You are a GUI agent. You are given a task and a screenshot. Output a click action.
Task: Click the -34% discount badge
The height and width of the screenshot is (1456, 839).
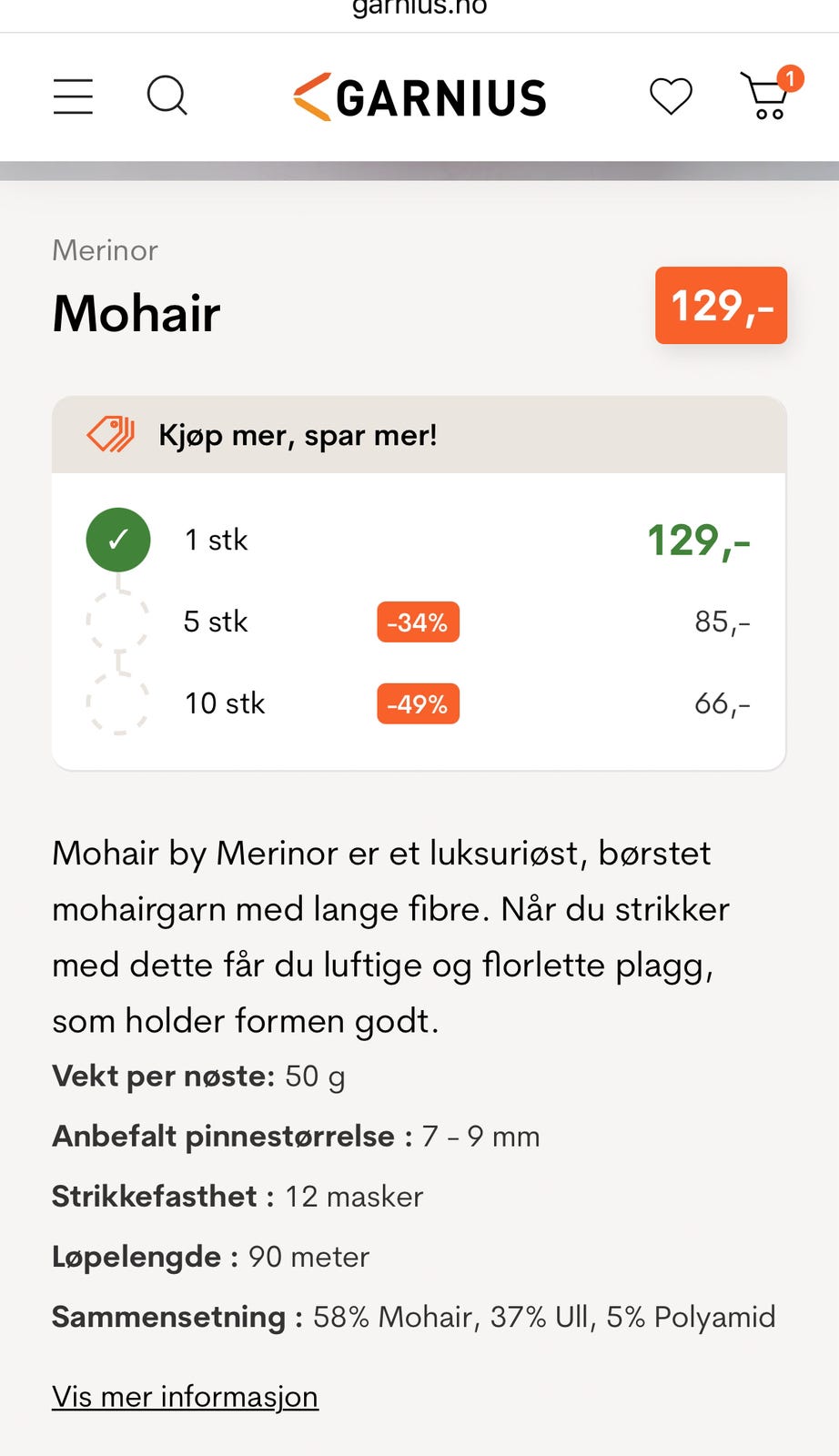(418, 622)
